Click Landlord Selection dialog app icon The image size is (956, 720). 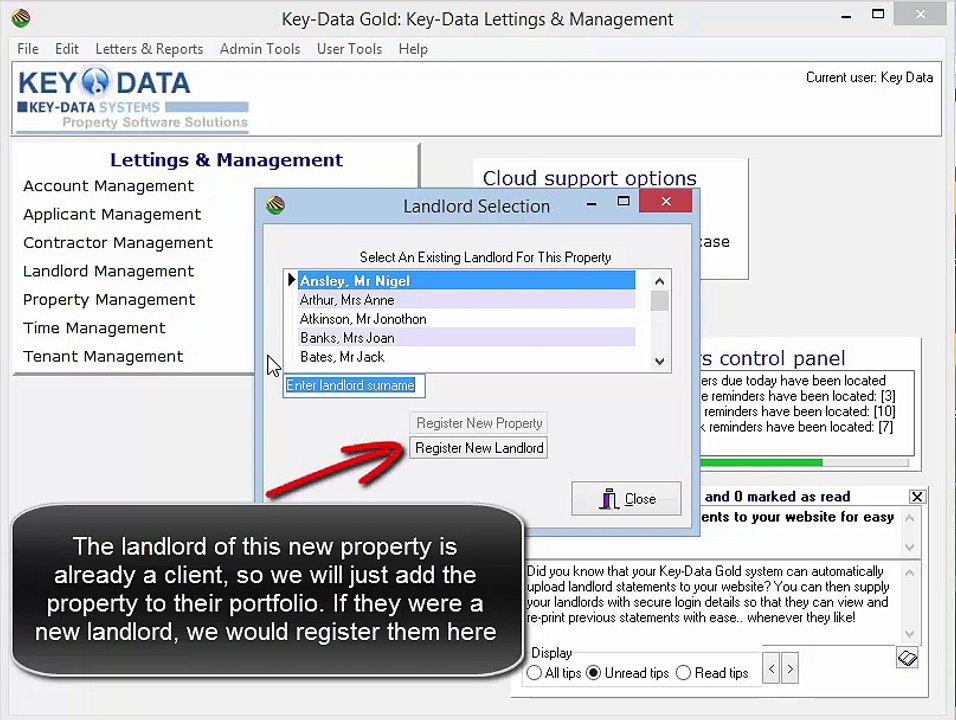[276, 205]
